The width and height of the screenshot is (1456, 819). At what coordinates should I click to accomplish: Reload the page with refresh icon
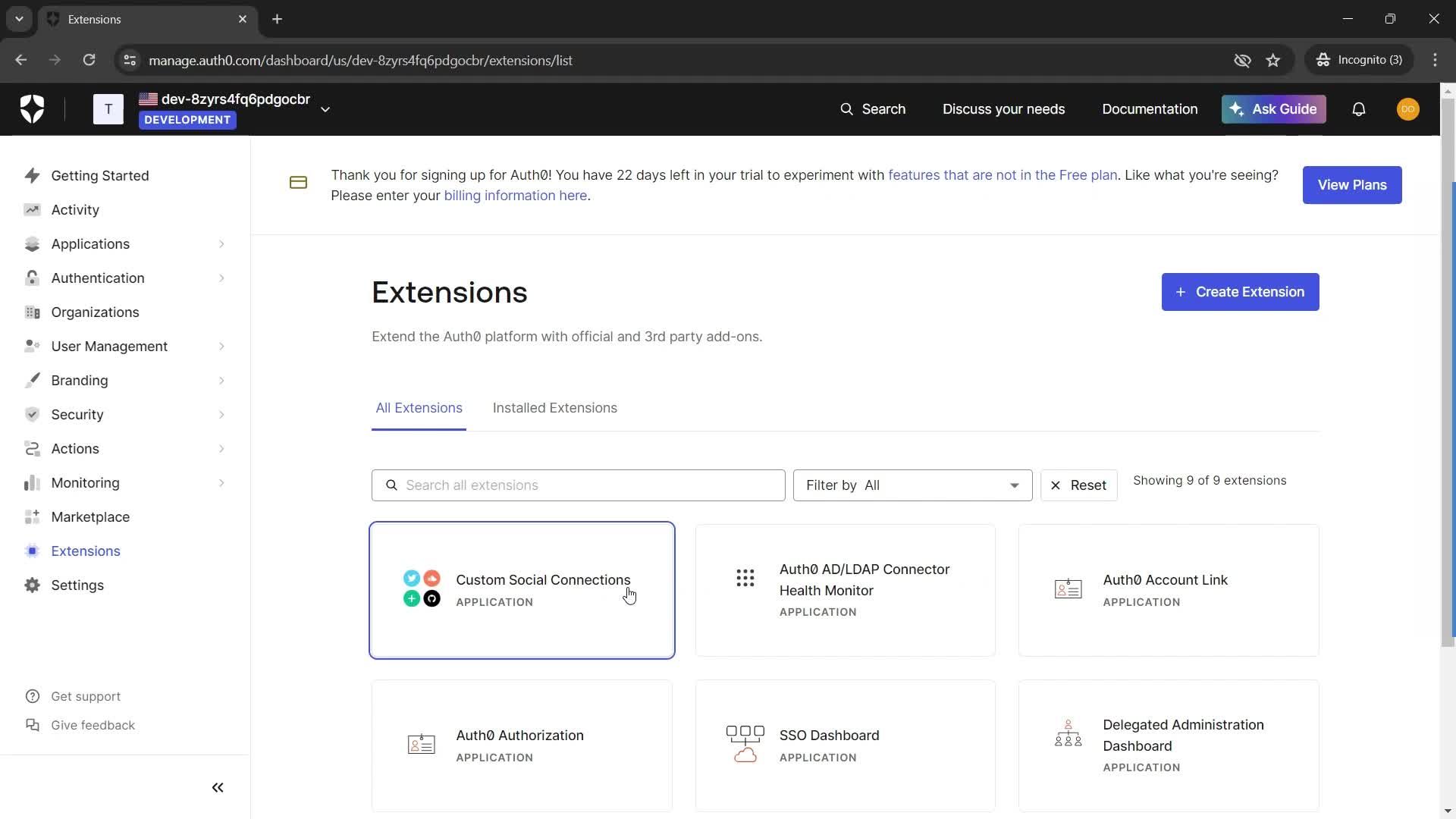click(x=89, y=61)
